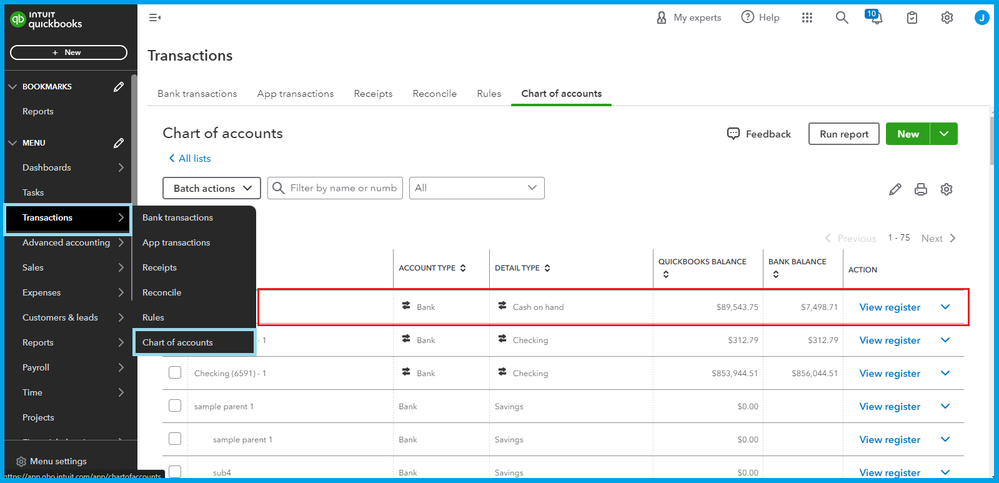This screenshot has width=999, height=483.
Task: Click Filter by name or number field
Action: (x=335, y=188)
